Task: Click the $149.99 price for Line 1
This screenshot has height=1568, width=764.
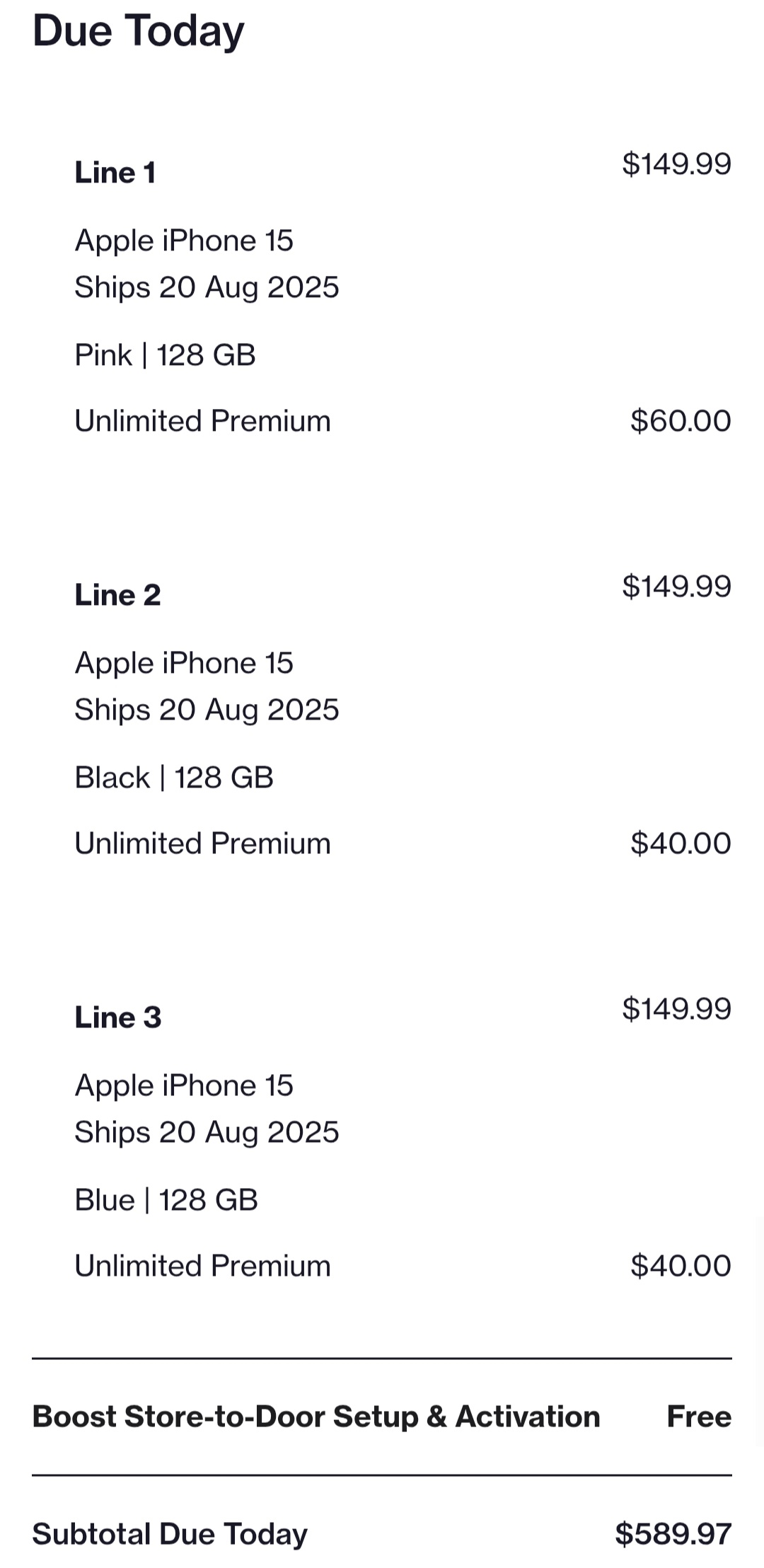Action: coord(676,164)
